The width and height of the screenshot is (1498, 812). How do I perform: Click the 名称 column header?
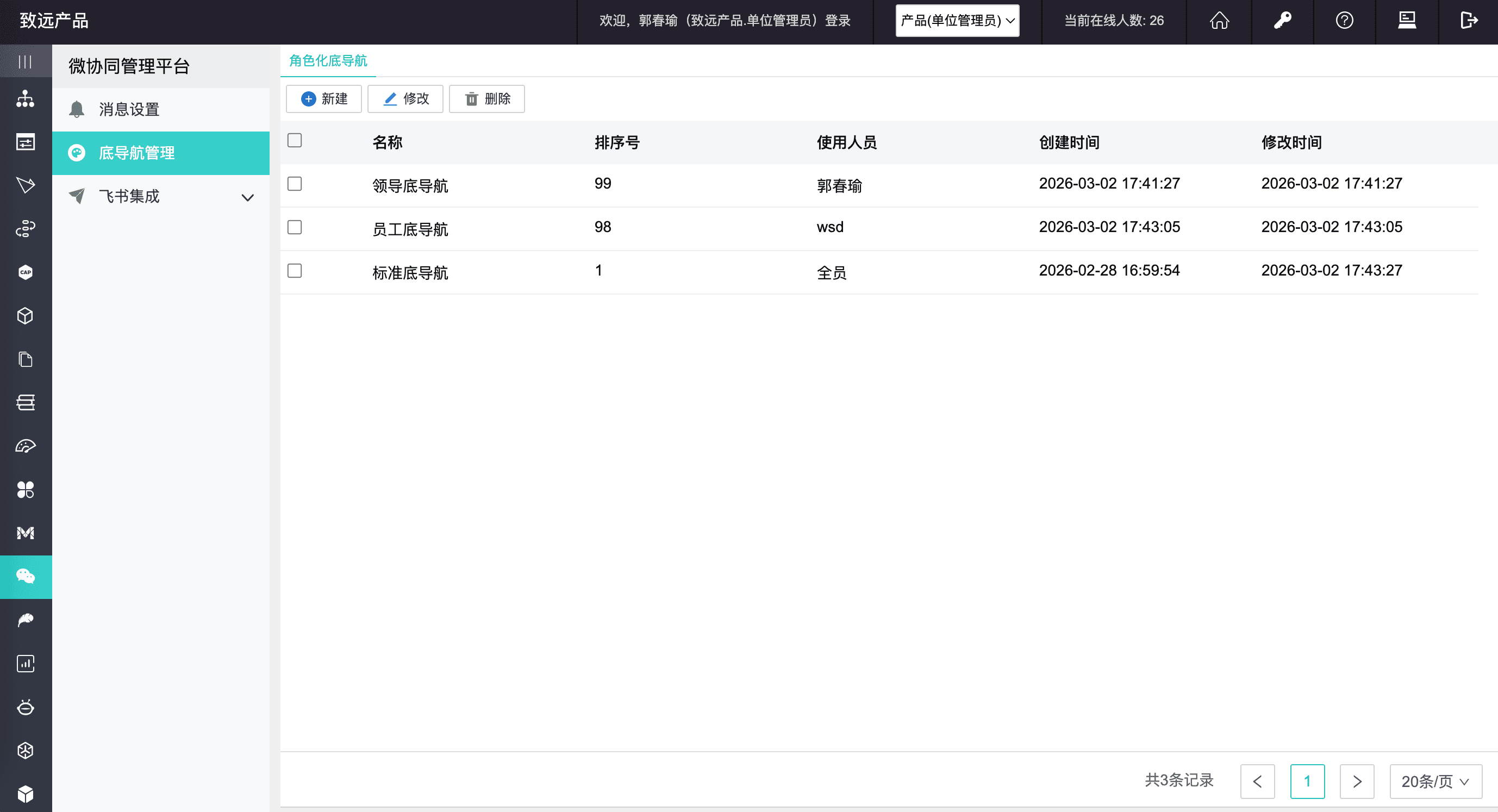tap(388, 142)
